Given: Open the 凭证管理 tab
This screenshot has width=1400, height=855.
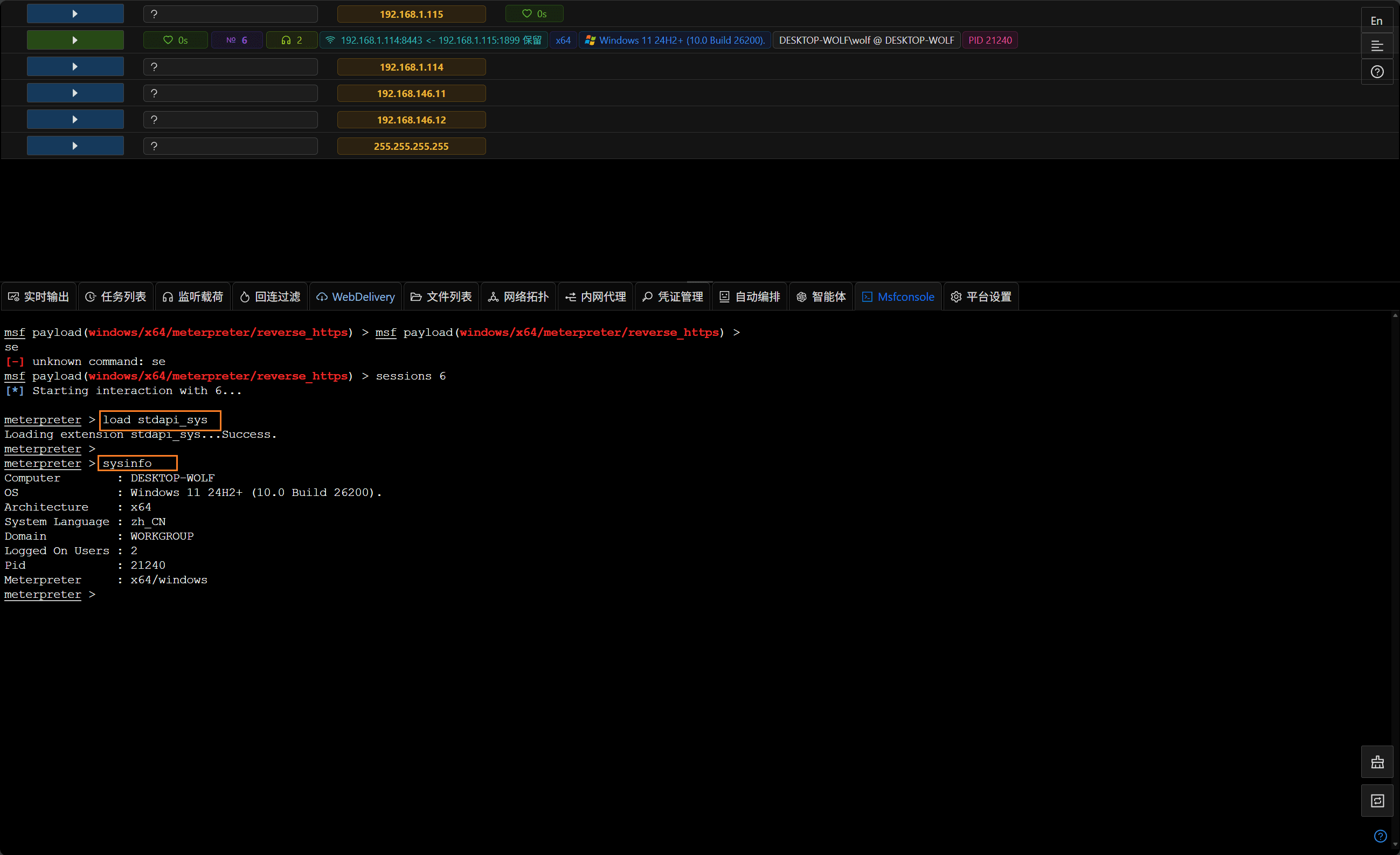Looking at the screenshot, I should pyautogui.click(x=673, y=297).
